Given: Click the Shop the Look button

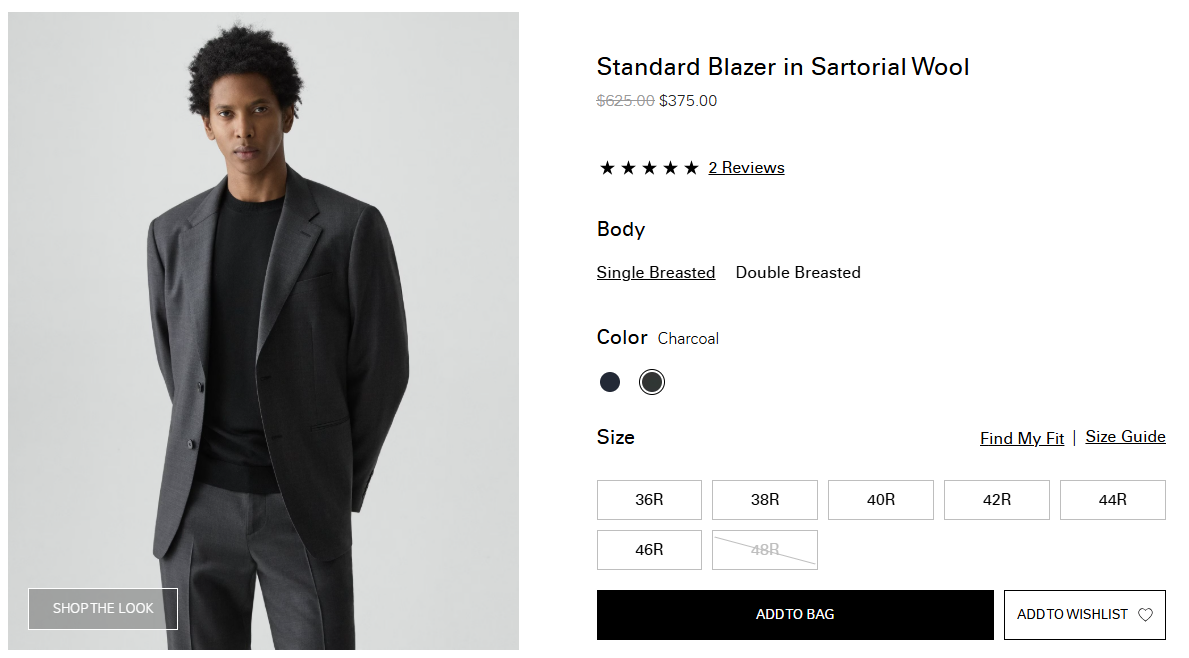Looking at the screenshot, I should click(x=103, y=608).
